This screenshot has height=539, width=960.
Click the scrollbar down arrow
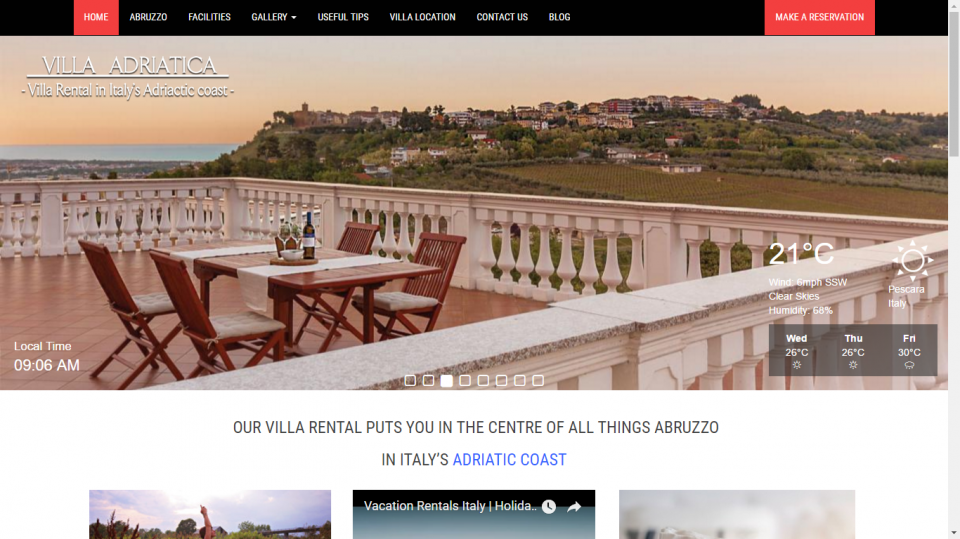(954, 533)
